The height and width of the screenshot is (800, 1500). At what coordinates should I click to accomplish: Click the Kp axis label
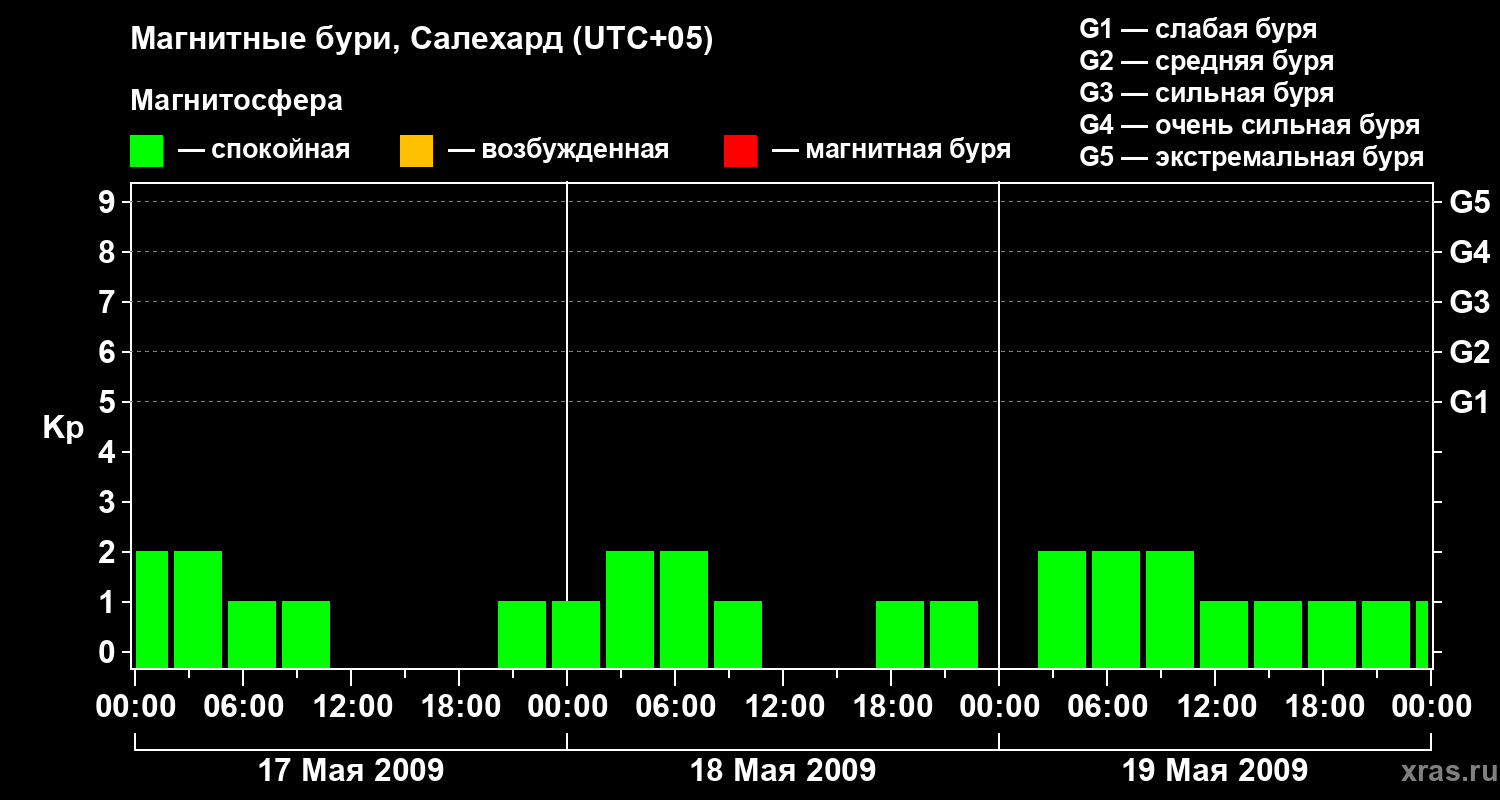point(63,427)
